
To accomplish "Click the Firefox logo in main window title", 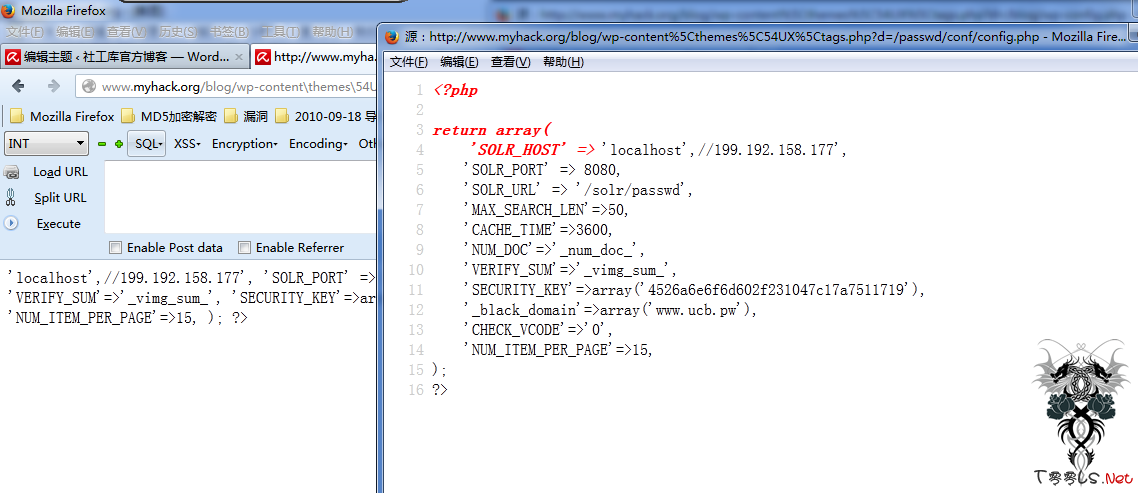I will tap(9, 11).
